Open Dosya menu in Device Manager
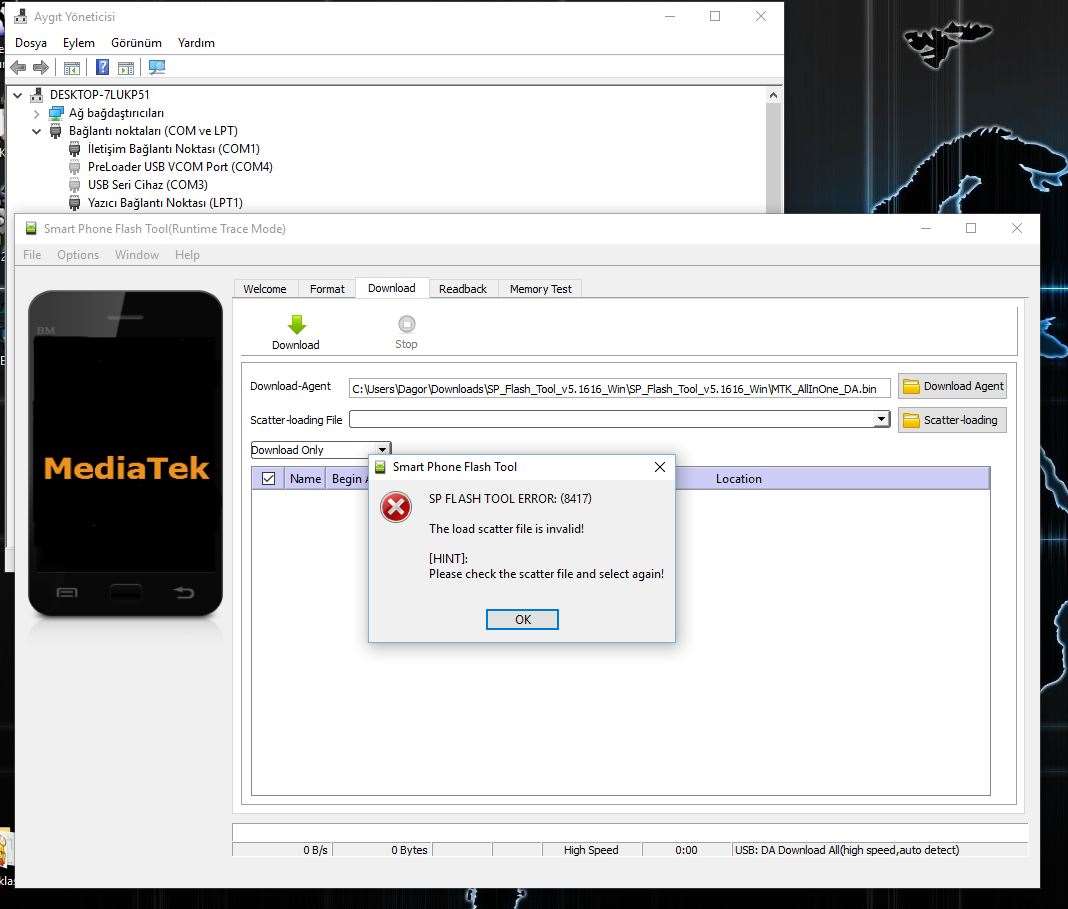1068x909 pixels. point(31,43)
